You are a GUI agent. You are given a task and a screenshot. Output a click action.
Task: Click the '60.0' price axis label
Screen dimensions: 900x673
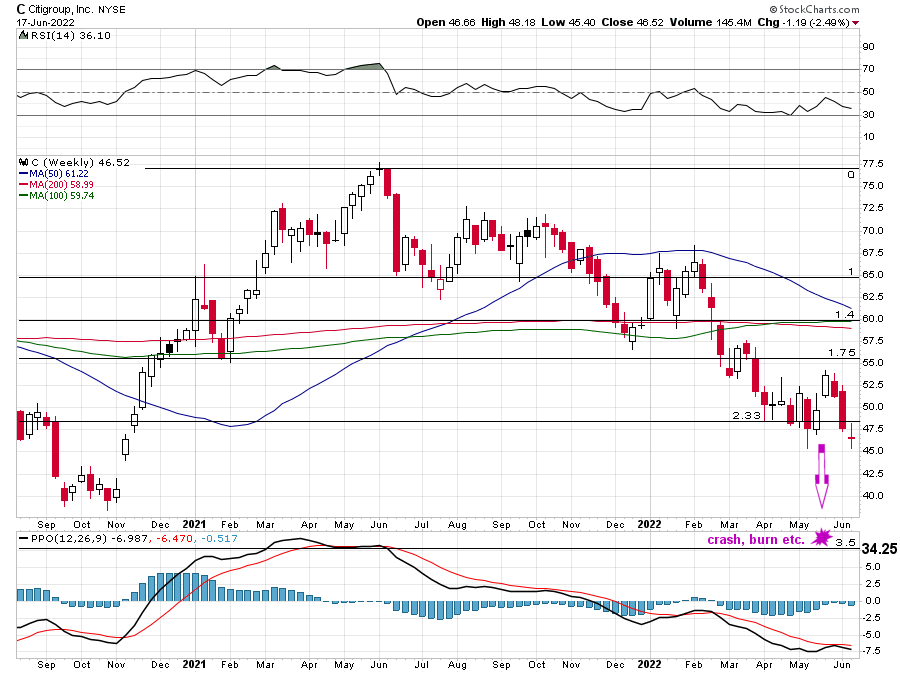872,319
